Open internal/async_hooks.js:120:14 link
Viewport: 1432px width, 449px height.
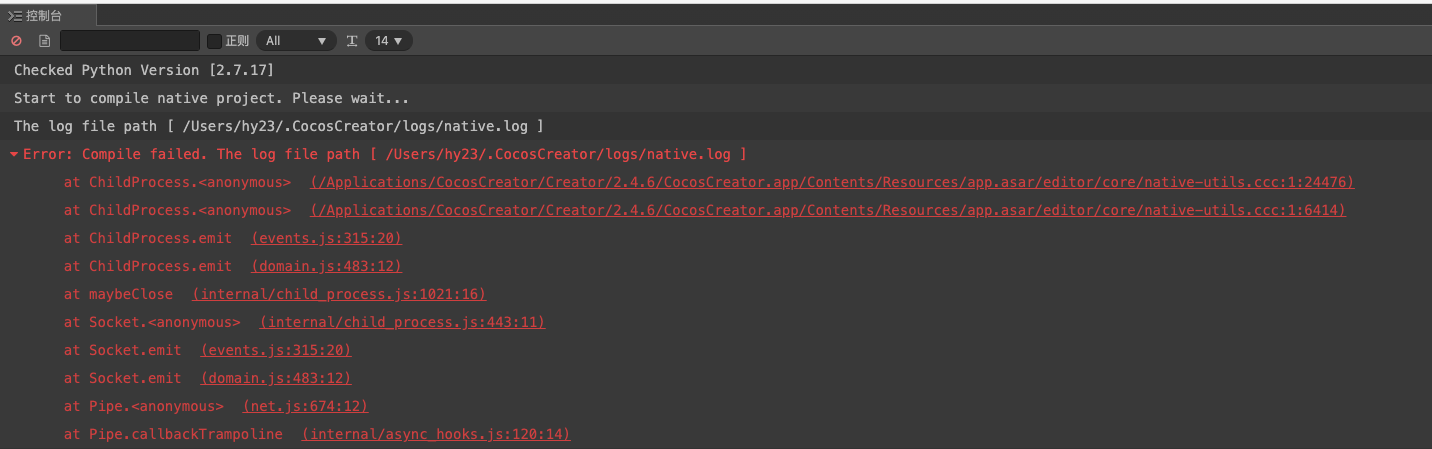pos(436,434)
